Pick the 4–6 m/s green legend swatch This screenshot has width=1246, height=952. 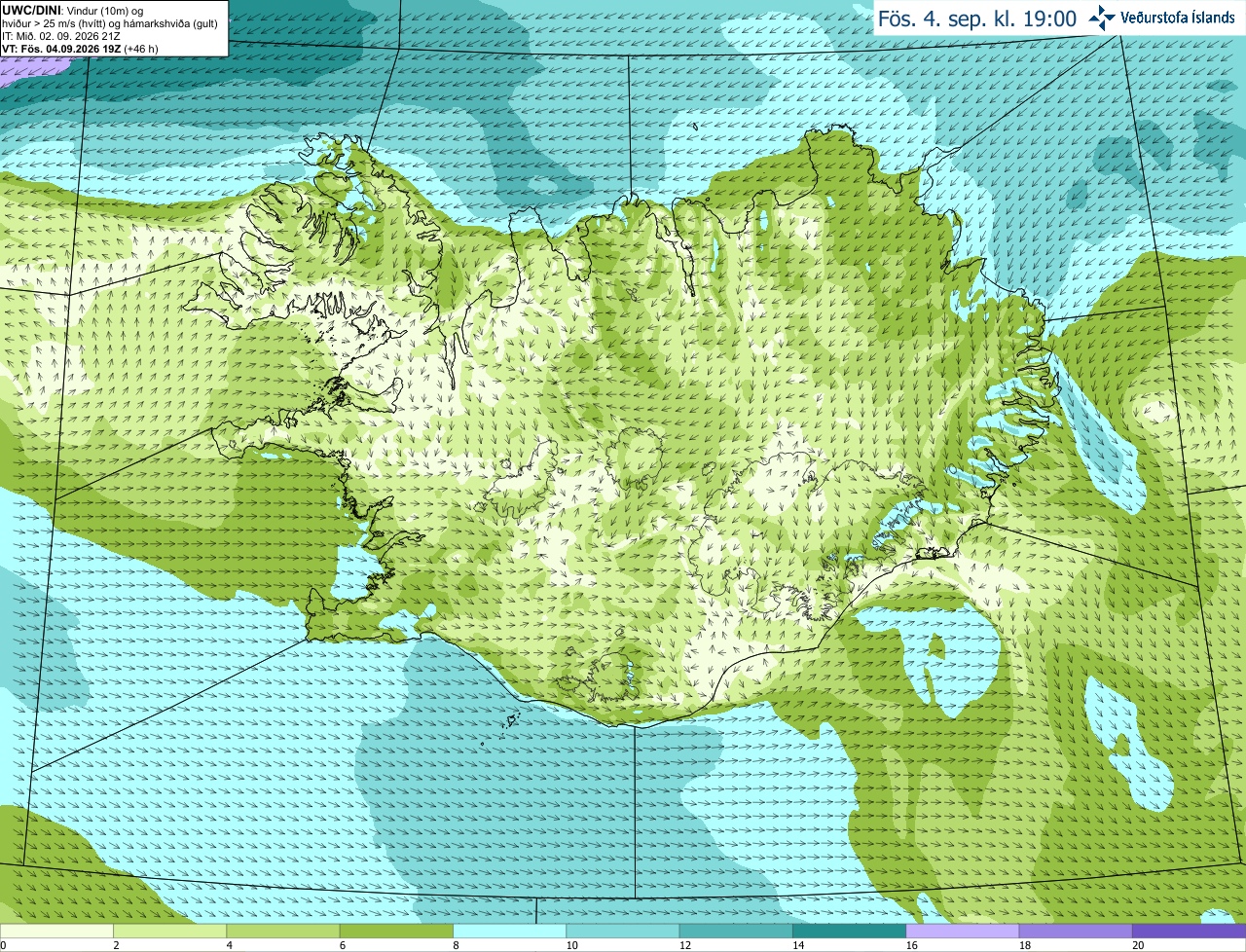[283, 931]
